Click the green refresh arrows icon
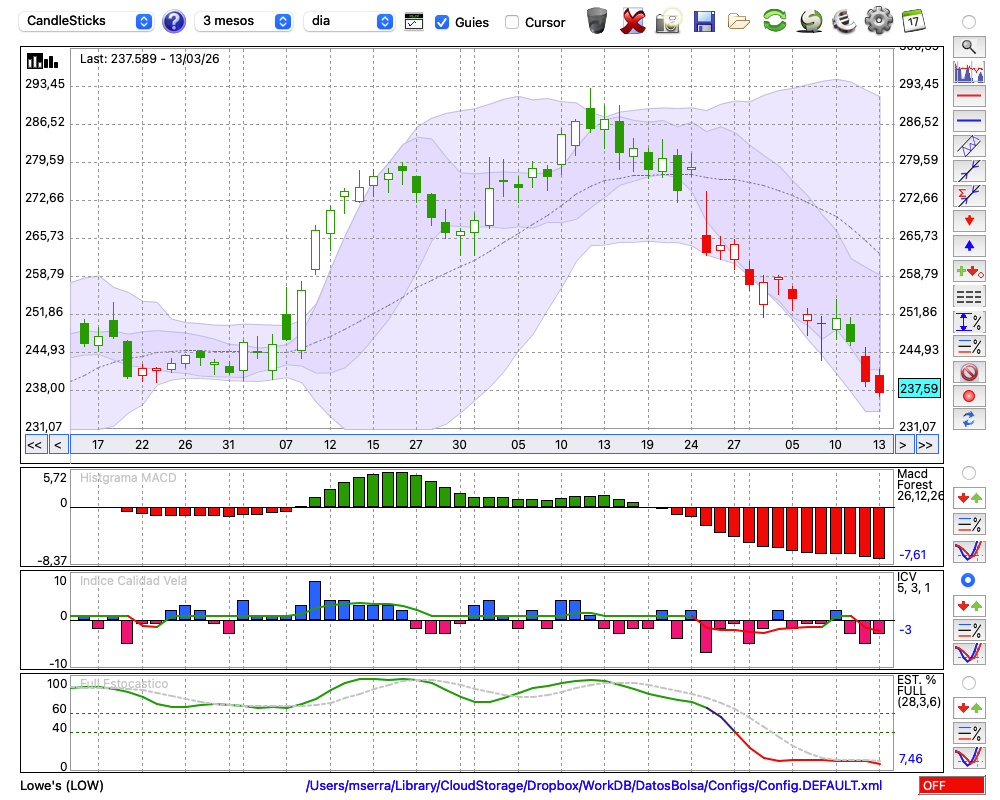Image resolution: width=1000 pixels, height=800 pixels. pos(774,21)
